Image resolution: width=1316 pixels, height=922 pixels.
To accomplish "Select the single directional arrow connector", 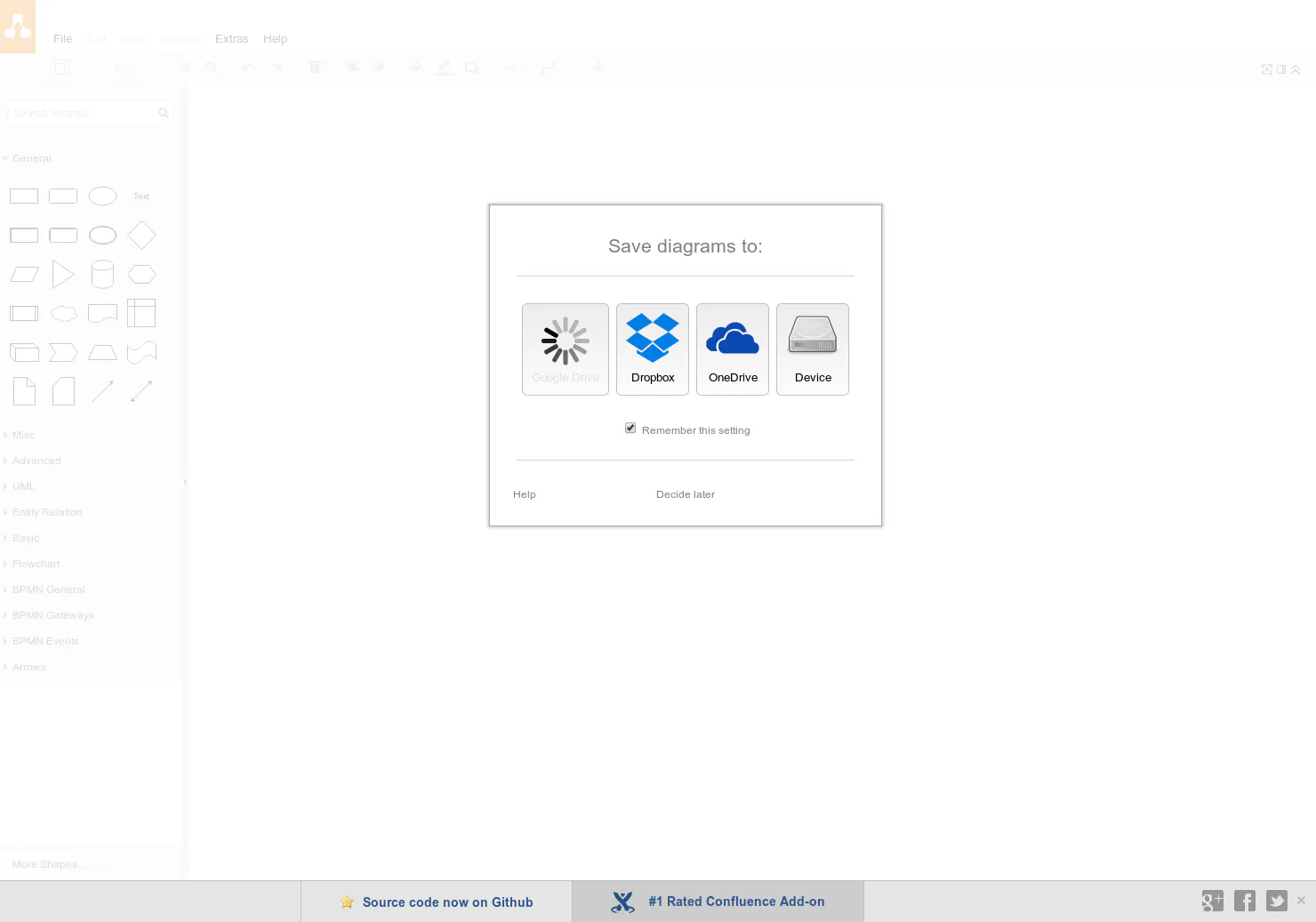I will tap(102, 391).
